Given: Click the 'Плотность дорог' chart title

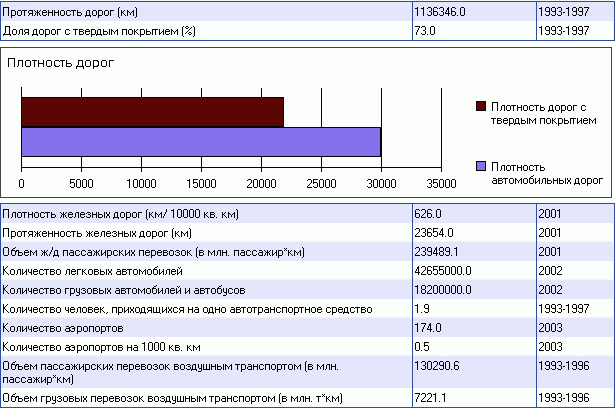Looking at the screenshot, I should (x=61, y=62).
